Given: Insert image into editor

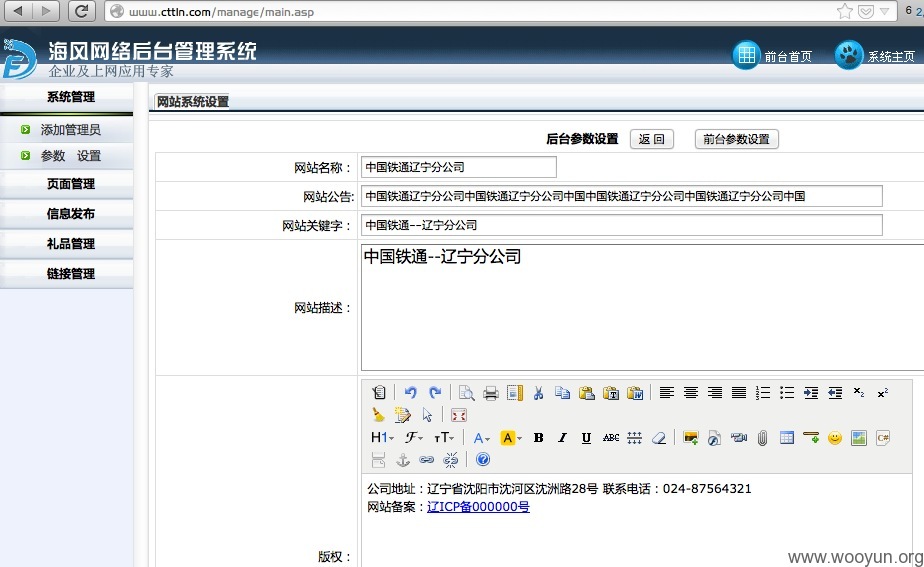Looking at the screenshot, I should pos(690,437).
